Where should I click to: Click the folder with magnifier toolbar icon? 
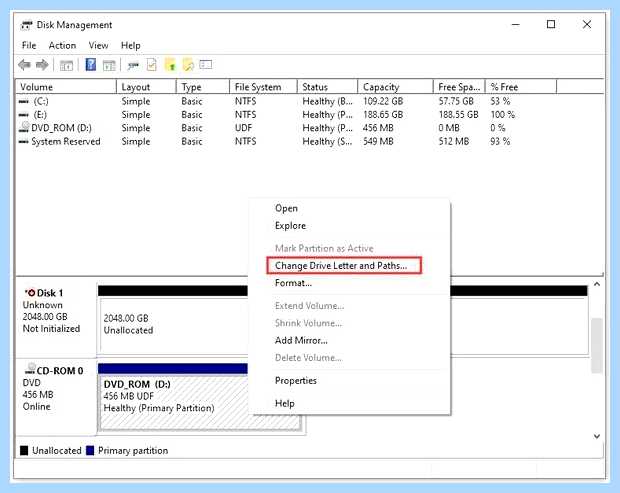188,64
